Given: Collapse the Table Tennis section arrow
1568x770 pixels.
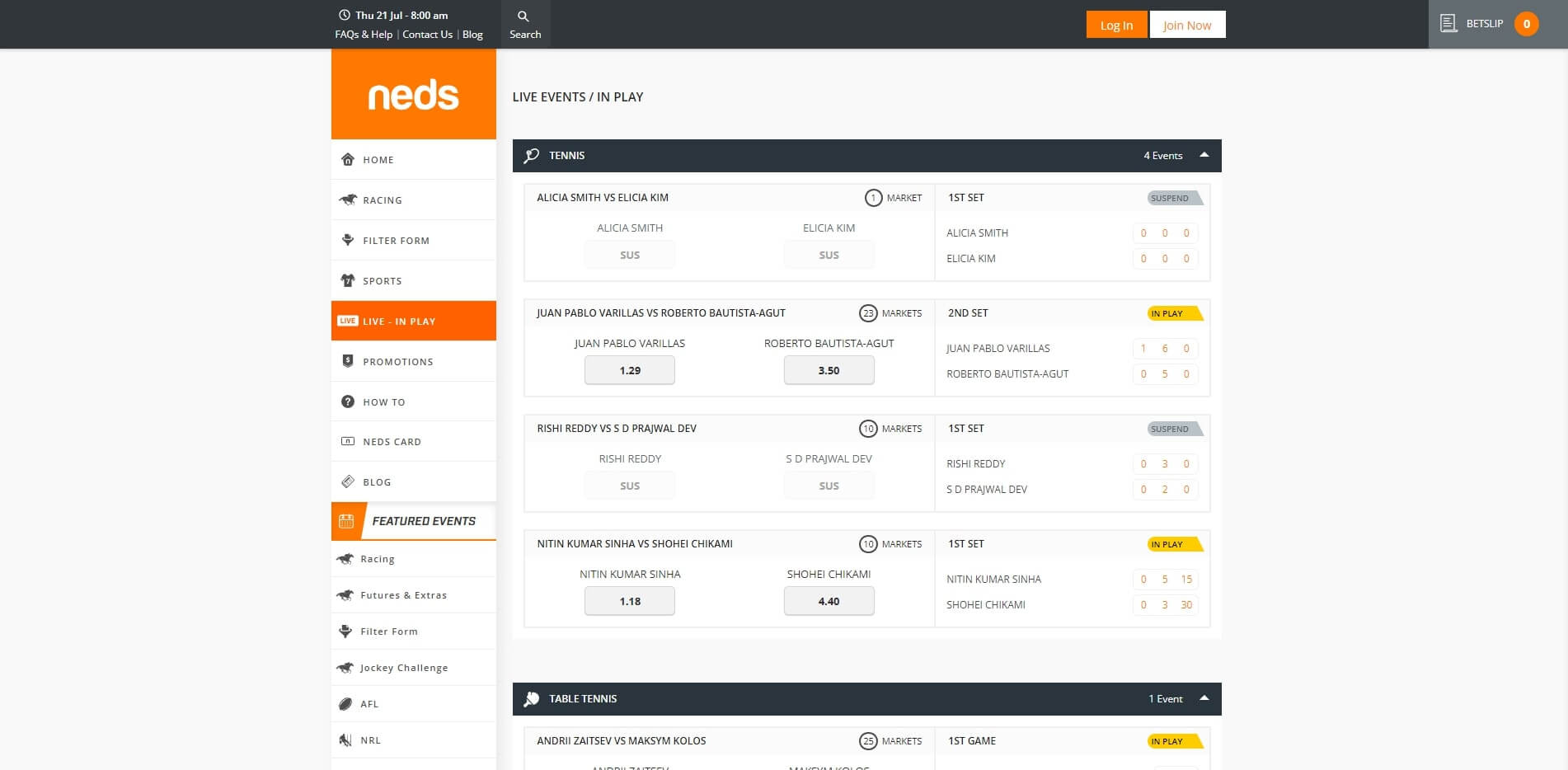Looking at the screenshot, I should coord(1204,698).
